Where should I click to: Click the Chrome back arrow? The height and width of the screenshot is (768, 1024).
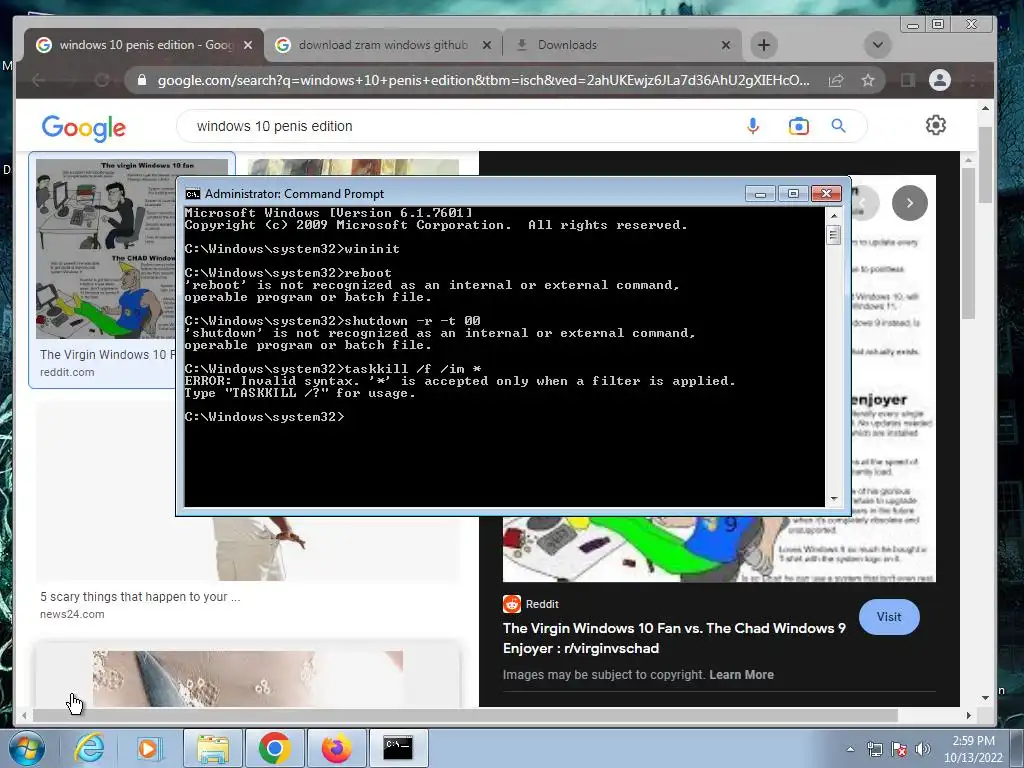(38, 80)
